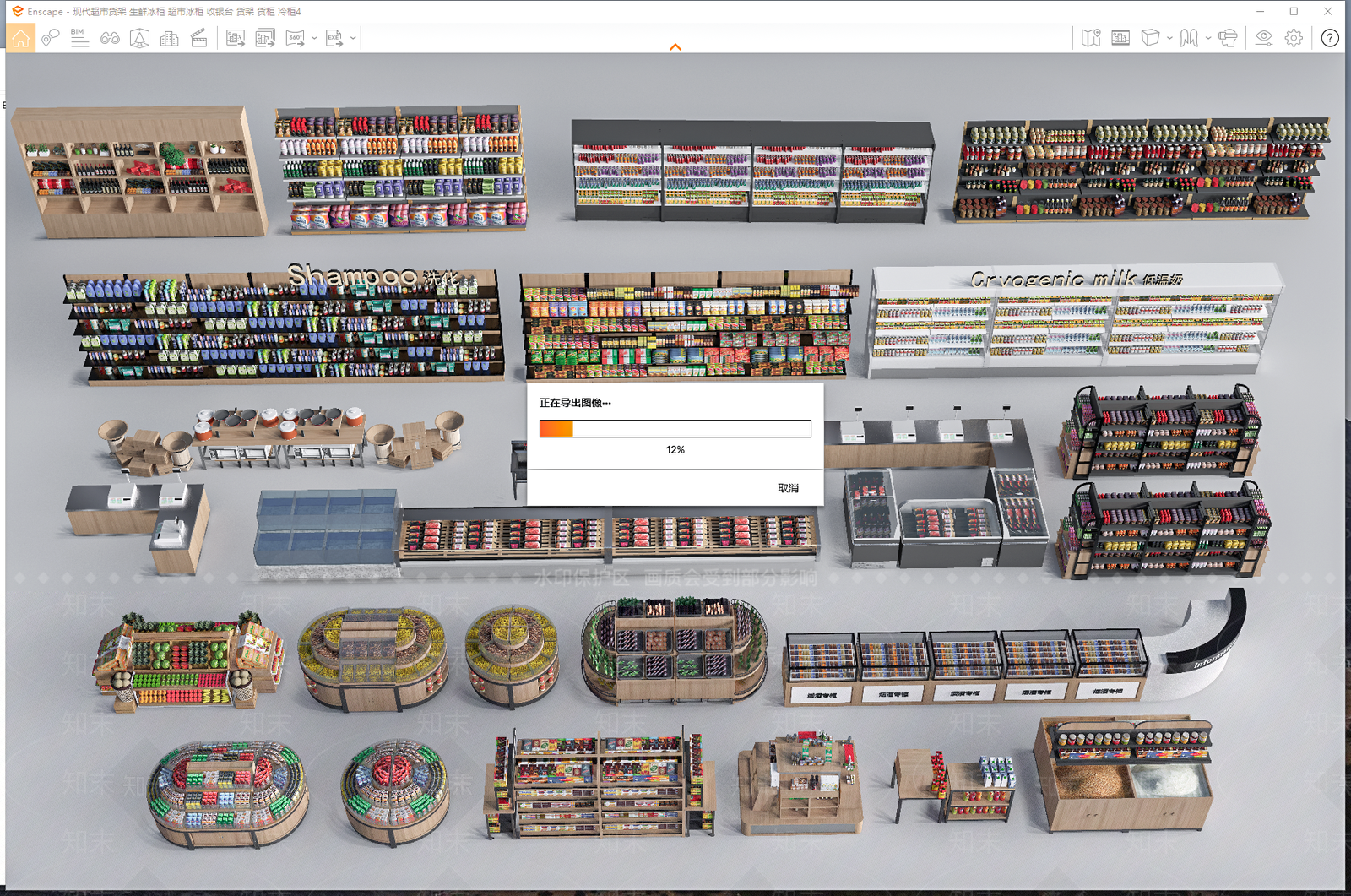Click the 正在导出图像 dialog title
This screenshot has width=1351, height=896.
coord(575,403)
